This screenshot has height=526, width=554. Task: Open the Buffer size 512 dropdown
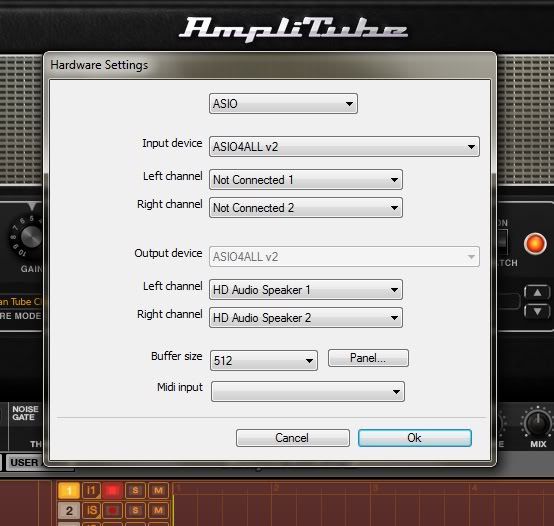pos(264,360)
